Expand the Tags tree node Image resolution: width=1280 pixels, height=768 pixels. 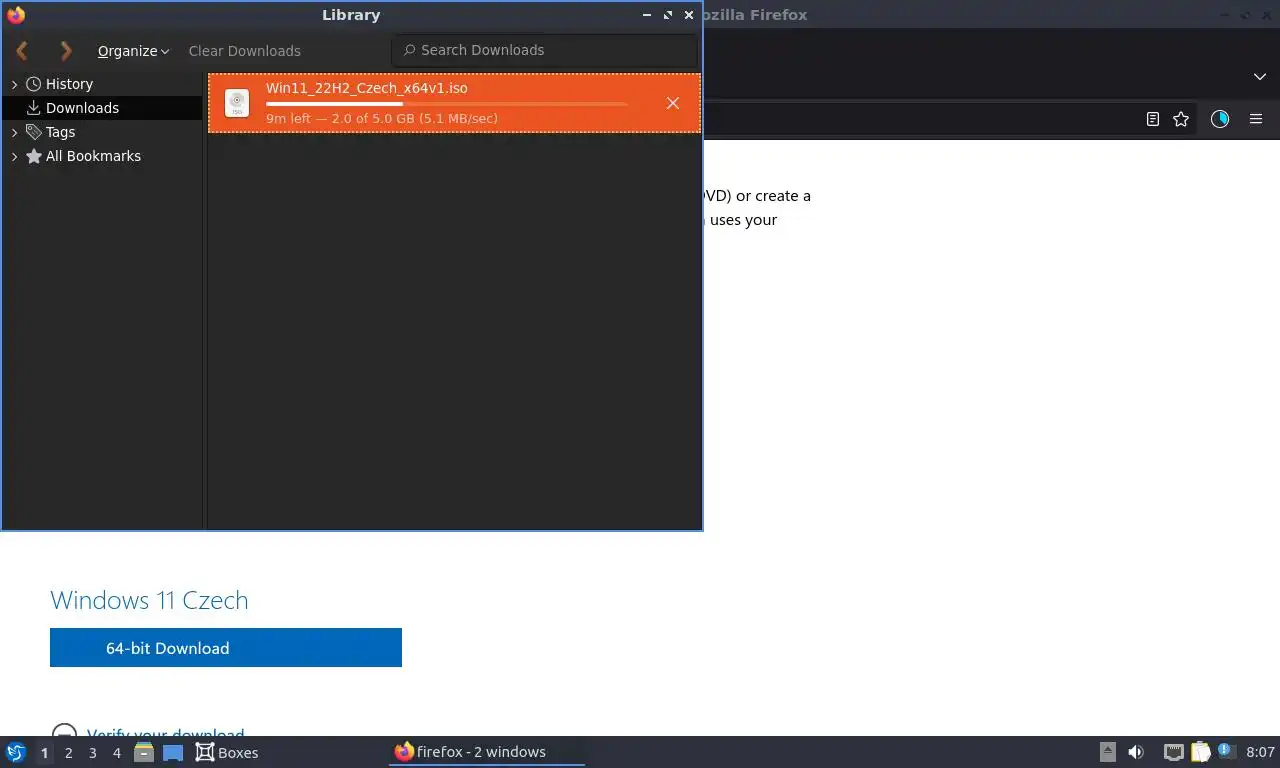pyautogui.click(x=14, y=133)
